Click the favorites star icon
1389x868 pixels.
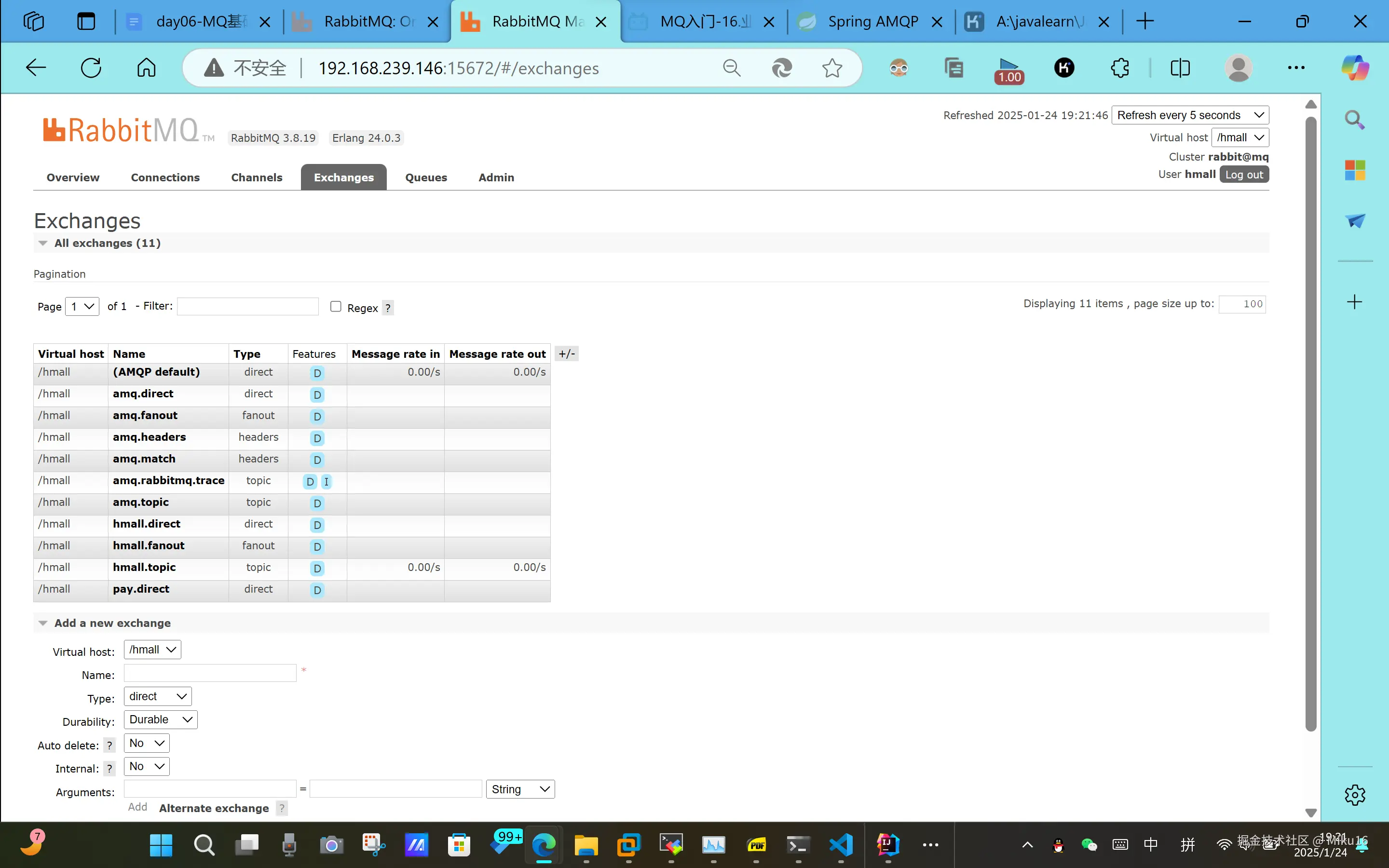[x=831, y=68]
